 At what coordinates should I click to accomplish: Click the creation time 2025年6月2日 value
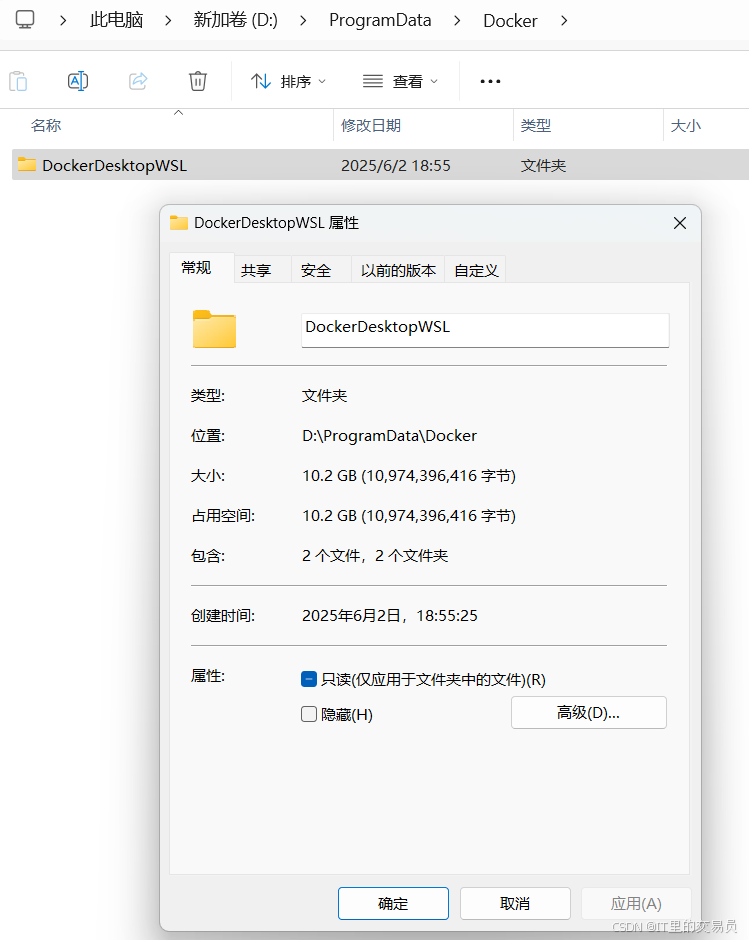[x=390, y=616]
